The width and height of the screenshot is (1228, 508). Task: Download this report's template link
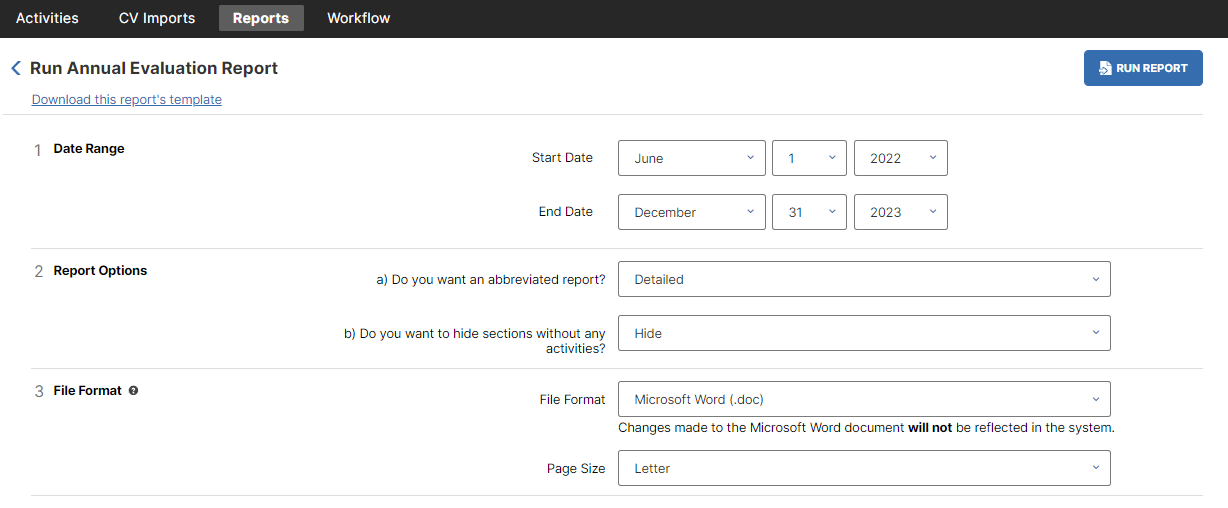tap(127, 99)
